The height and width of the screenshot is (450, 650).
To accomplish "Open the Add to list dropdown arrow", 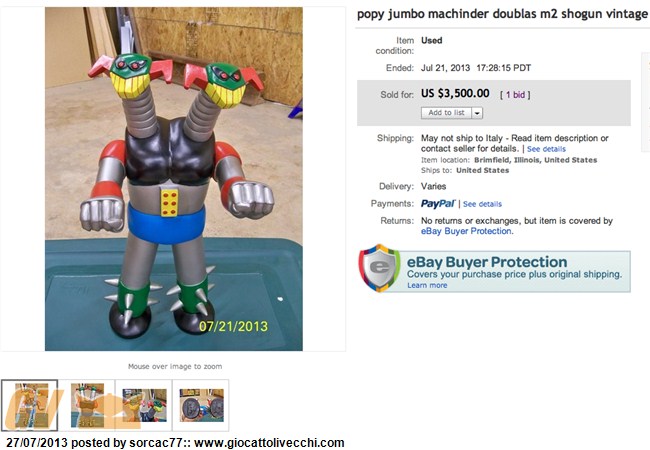I will [x=477, y=113].
